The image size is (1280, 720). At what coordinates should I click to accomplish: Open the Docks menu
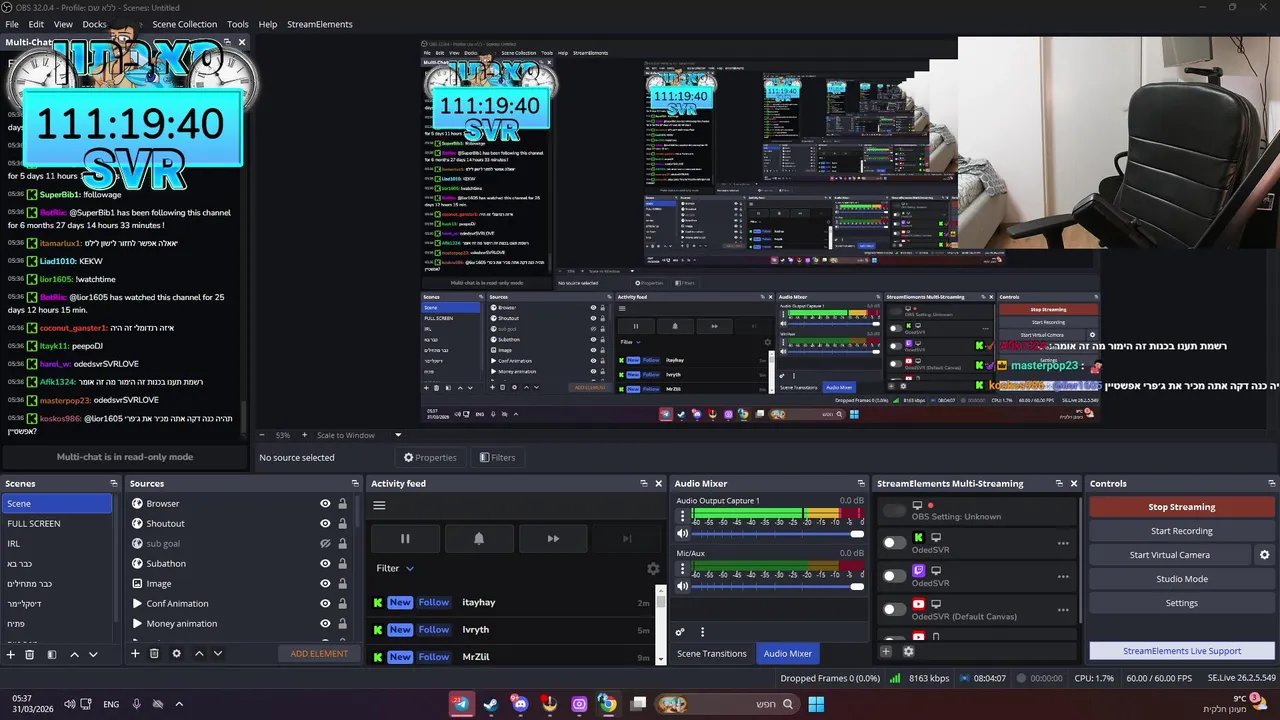pos(94,24)
